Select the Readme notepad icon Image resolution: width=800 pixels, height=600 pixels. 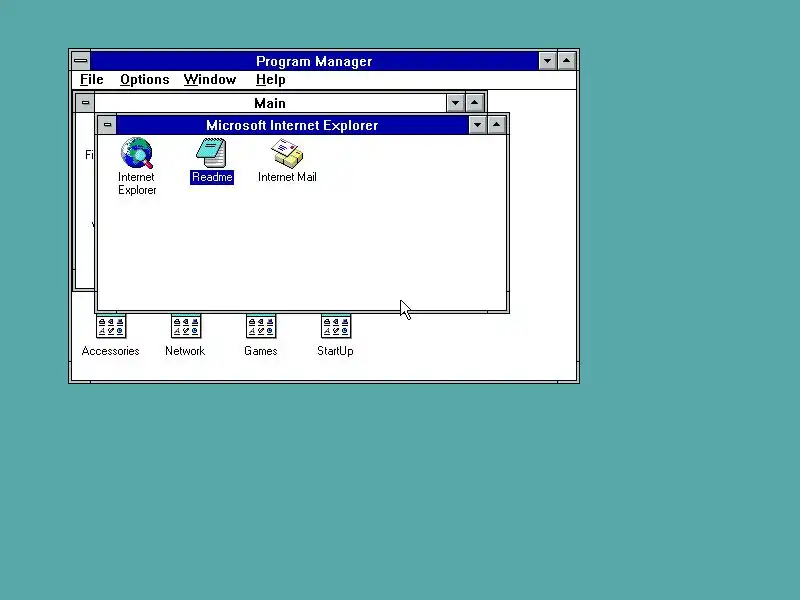211,153
